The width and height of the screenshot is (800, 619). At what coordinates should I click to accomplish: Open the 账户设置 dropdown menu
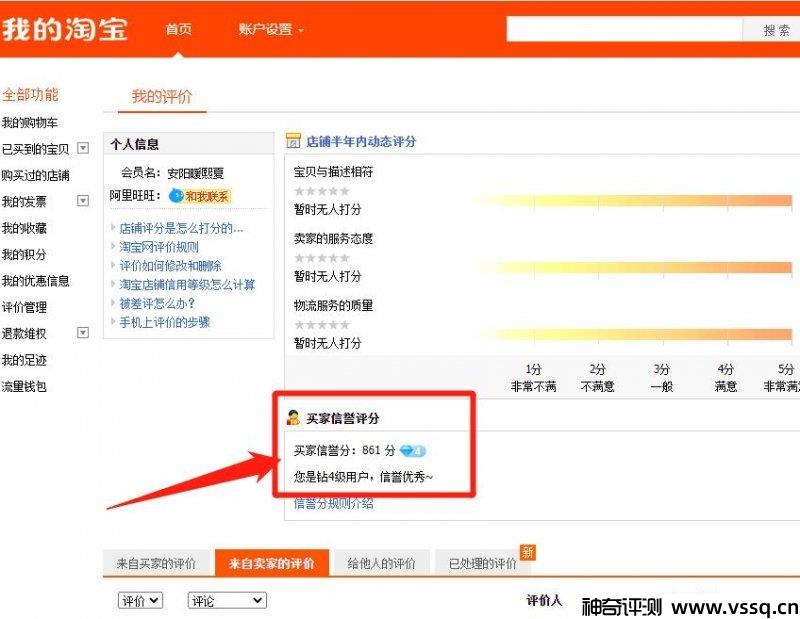tap(270, 30)
